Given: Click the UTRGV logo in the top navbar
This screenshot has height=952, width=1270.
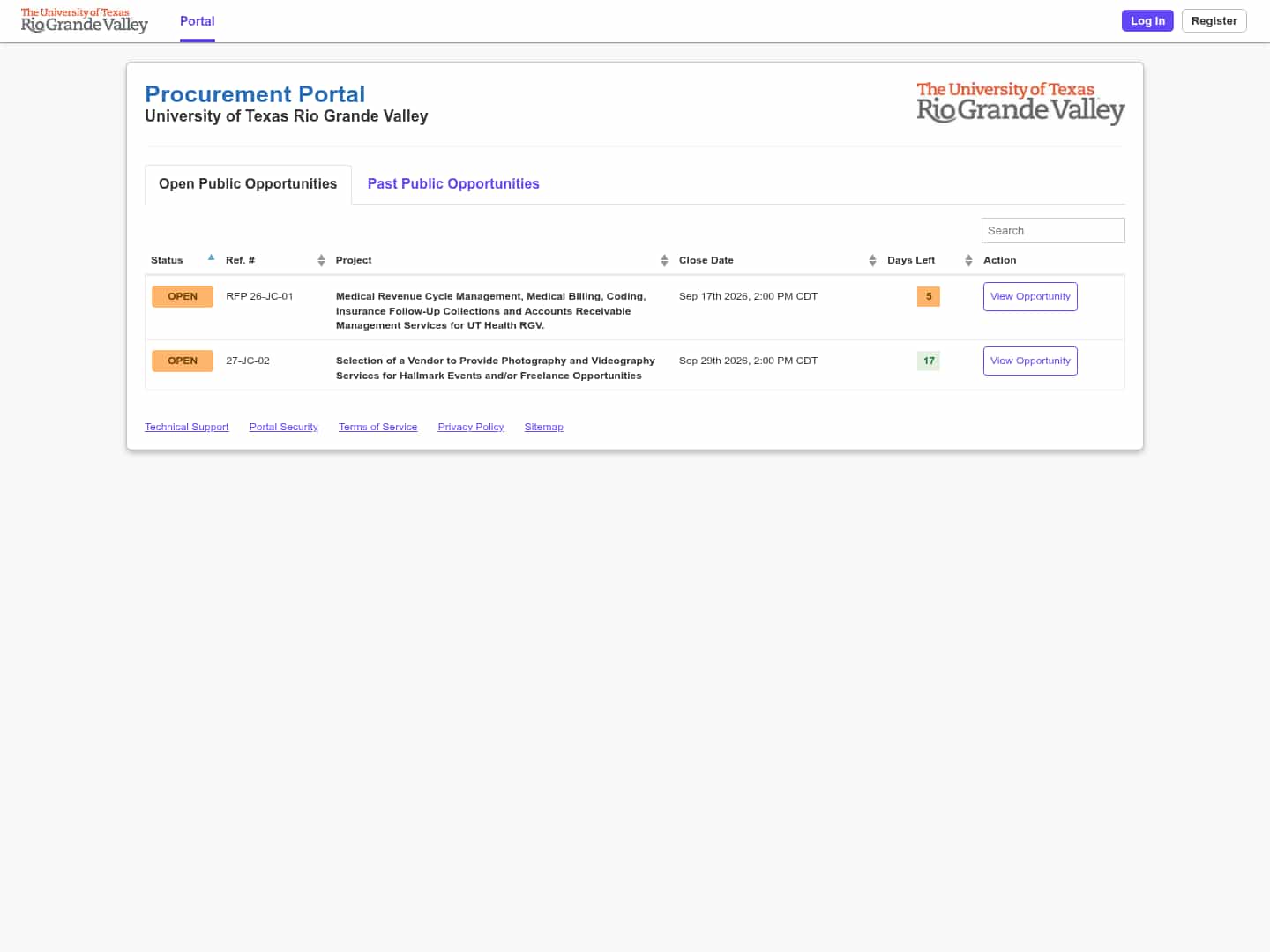Looking at the screenshot, I should point(85,21).
